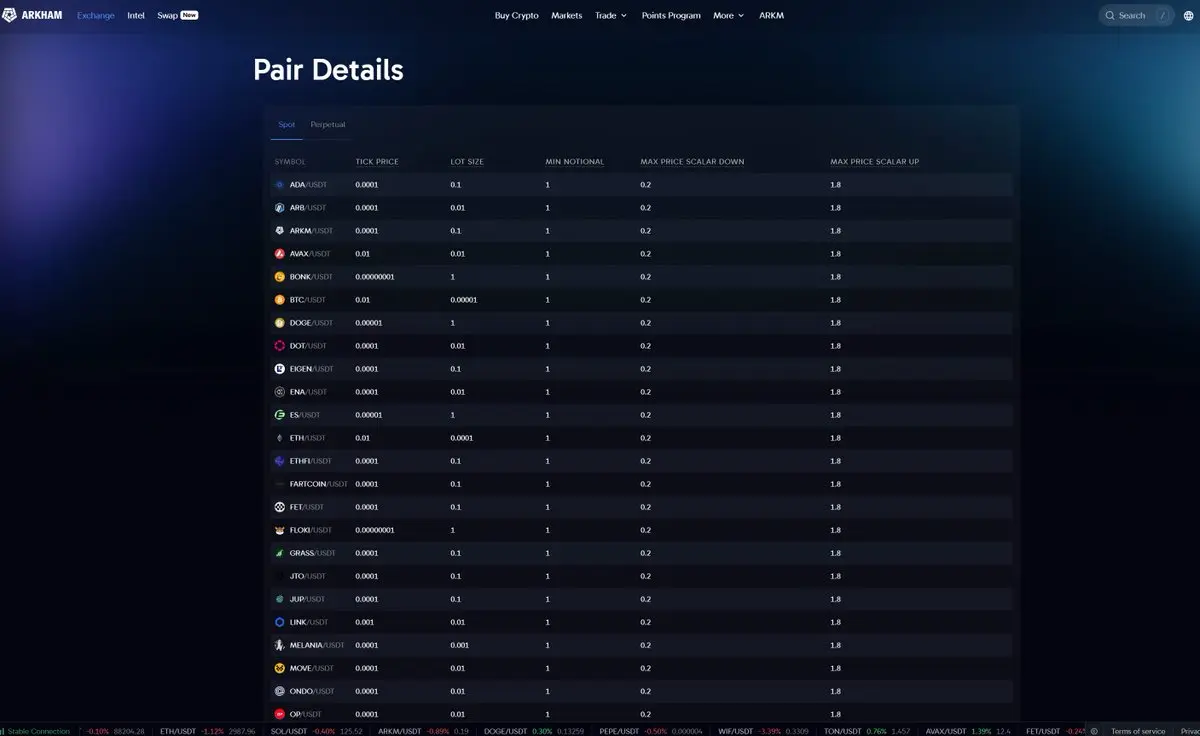Click the JTO/USDT symbol
Screen dimensions: 1200x736
[x=308, y=576]
